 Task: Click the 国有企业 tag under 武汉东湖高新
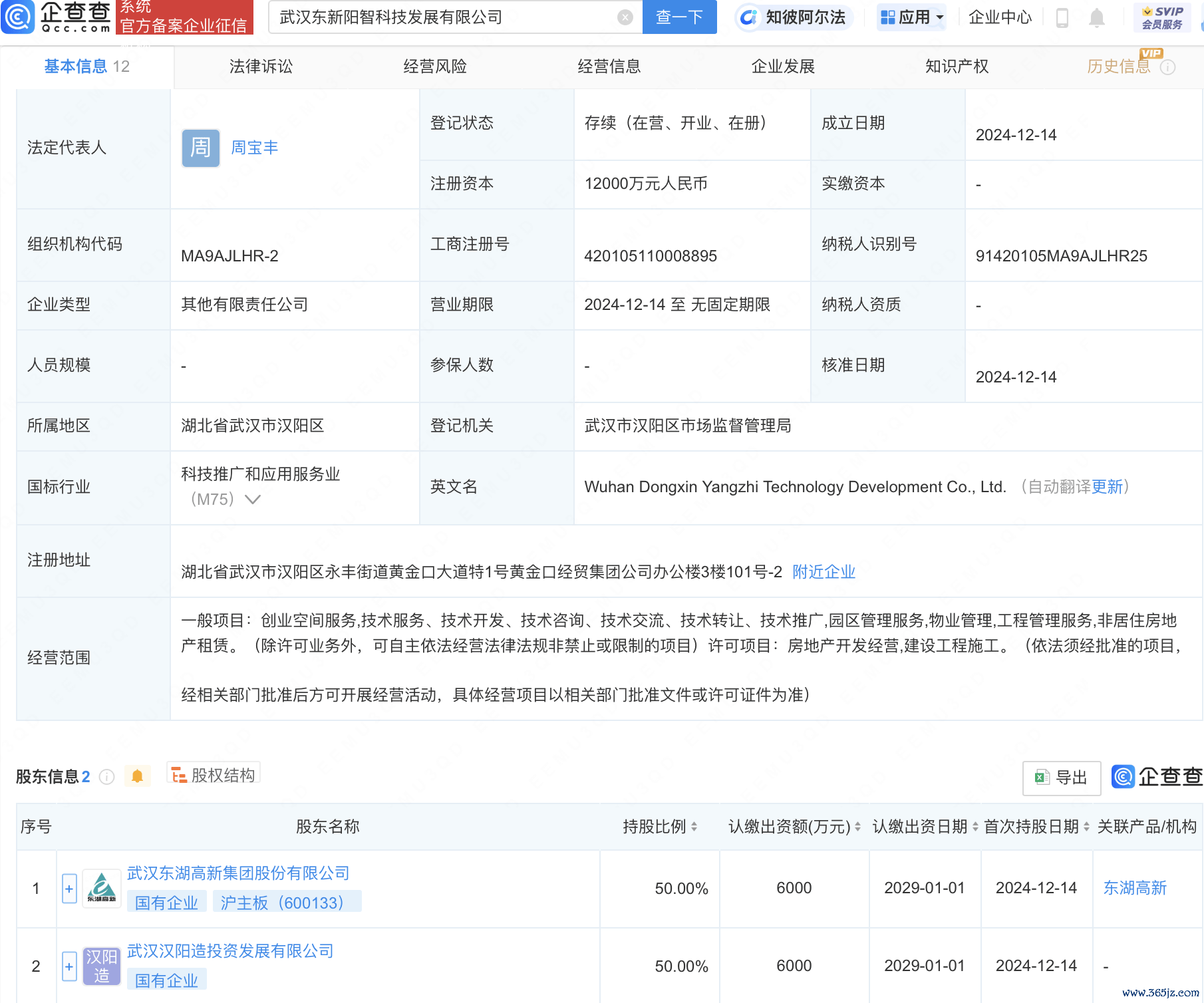[x=166, y=903]
